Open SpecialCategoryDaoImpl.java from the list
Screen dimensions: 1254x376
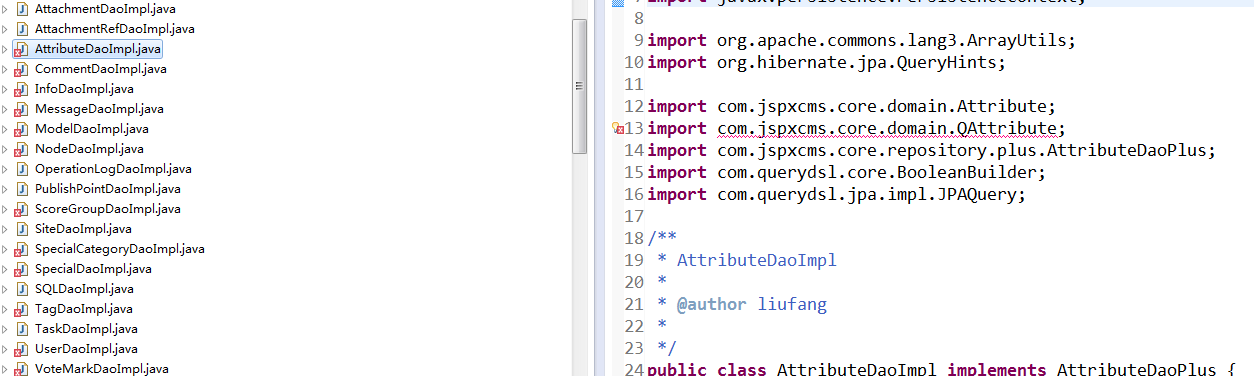coord(120,249)
